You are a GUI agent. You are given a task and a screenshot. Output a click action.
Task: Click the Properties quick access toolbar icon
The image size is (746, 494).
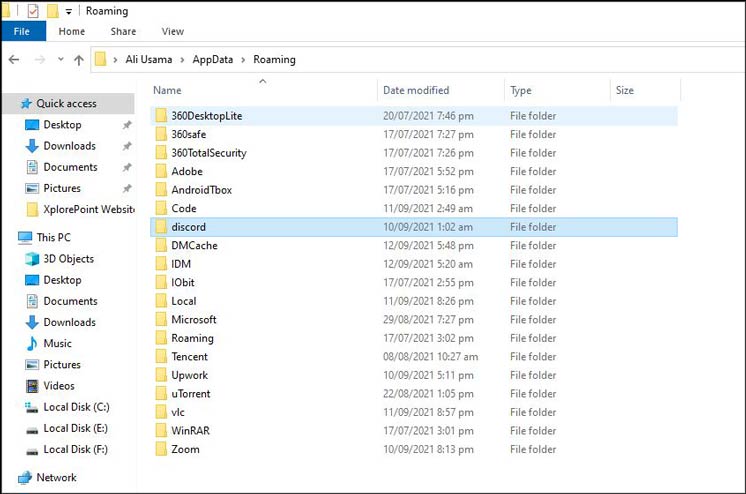click(33, 10)
